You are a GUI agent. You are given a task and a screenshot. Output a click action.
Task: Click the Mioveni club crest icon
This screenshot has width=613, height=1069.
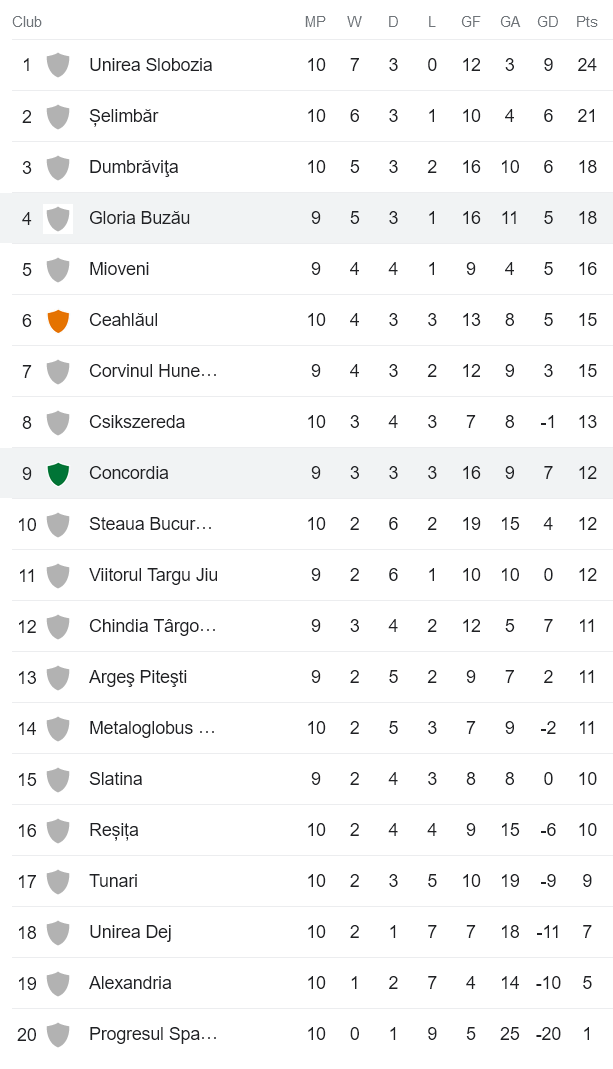click(x=58, y=269)
